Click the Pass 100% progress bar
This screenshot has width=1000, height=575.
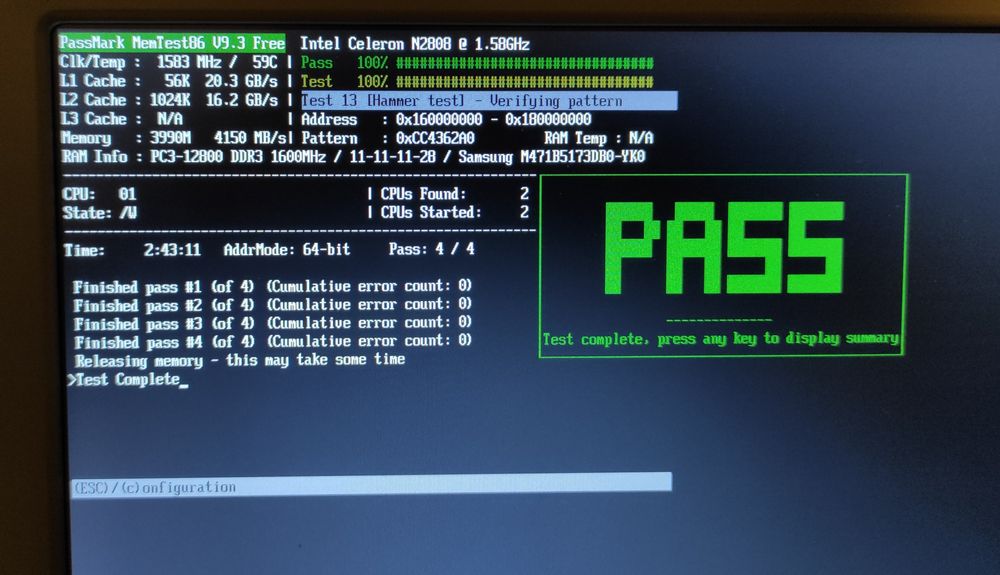coord(477,62)
